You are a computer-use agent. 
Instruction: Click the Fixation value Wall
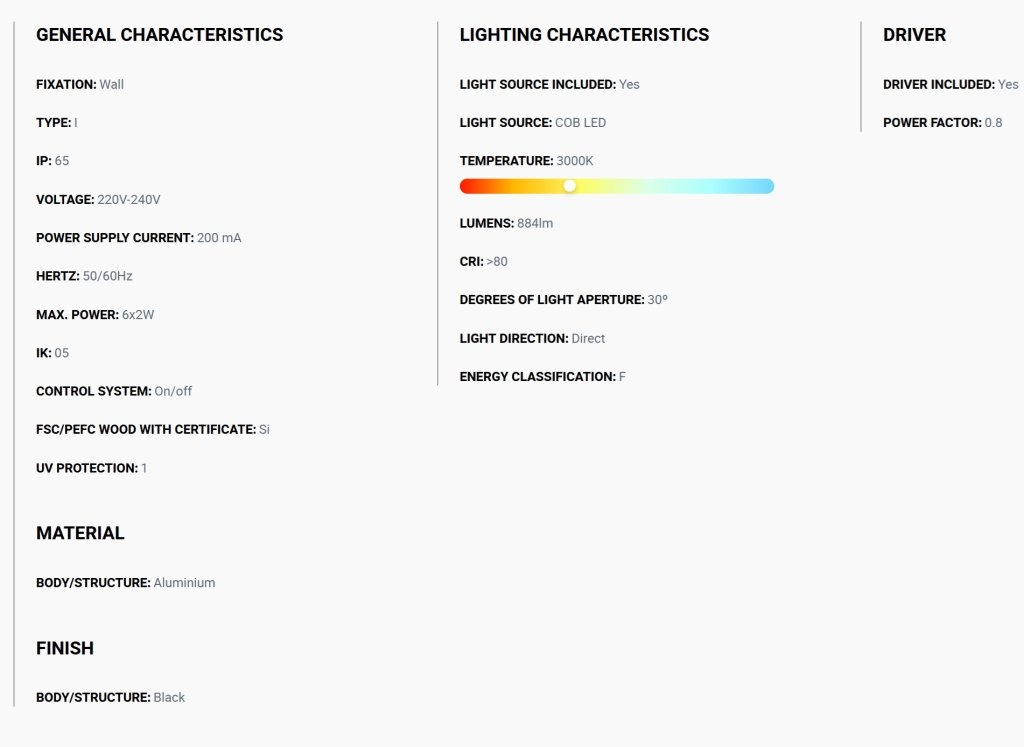[x=112, y=84]
